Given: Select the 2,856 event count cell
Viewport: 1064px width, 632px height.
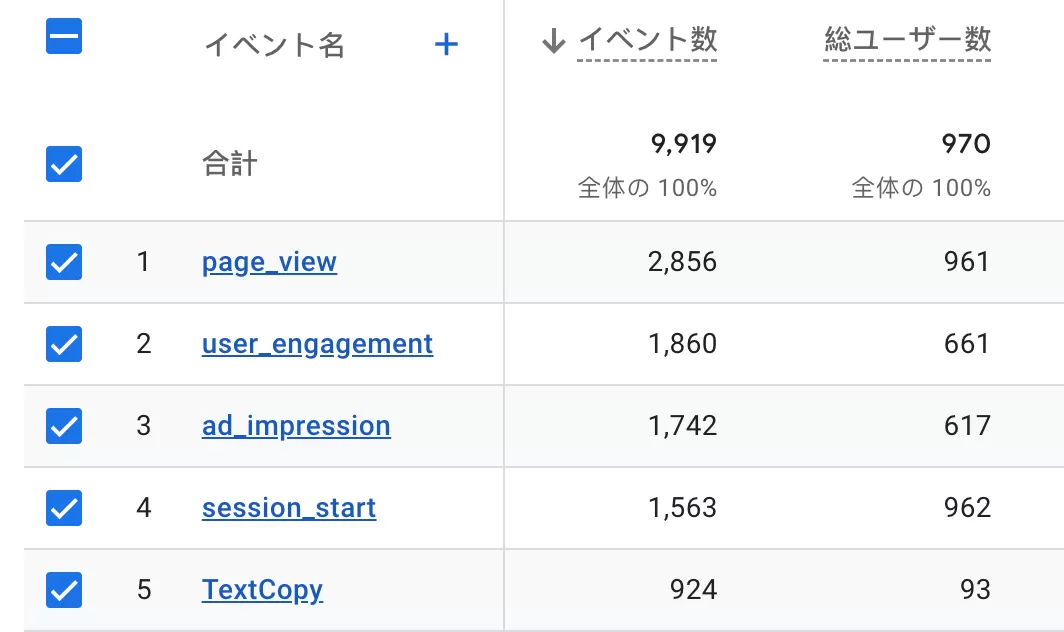Looking at the screenshot, I should [x=682, y=262].
